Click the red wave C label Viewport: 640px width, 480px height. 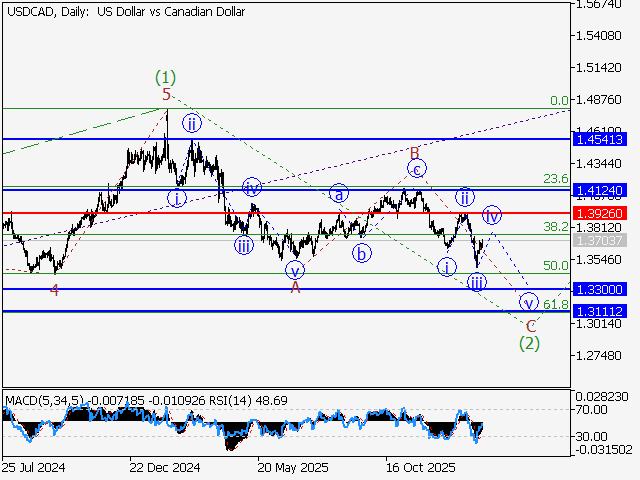click(x=531, y=326)
